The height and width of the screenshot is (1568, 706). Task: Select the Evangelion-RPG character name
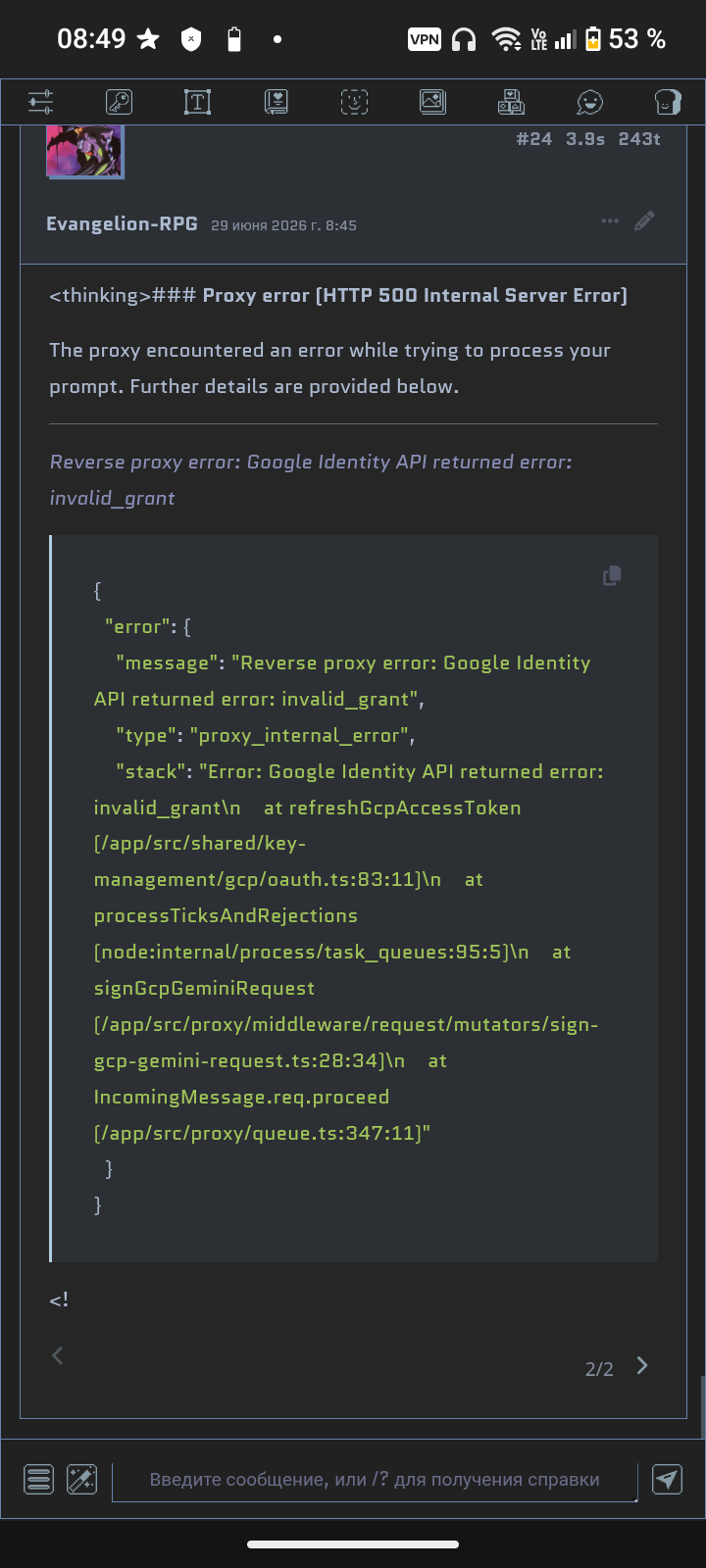click(122, 224)
